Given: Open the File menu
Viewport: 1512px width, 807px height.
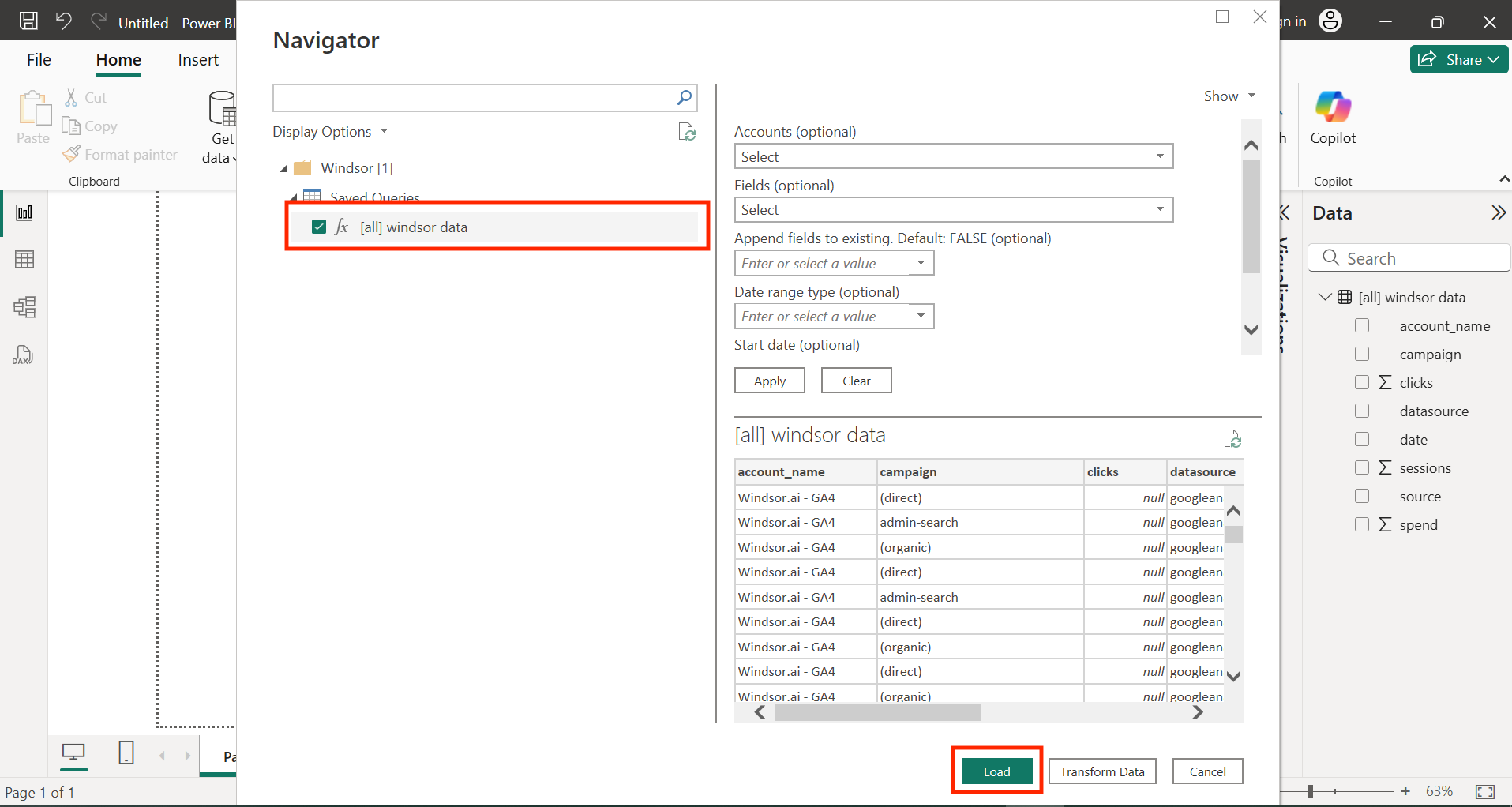Looking at the screenshot, I should click(x=39, y=60).
